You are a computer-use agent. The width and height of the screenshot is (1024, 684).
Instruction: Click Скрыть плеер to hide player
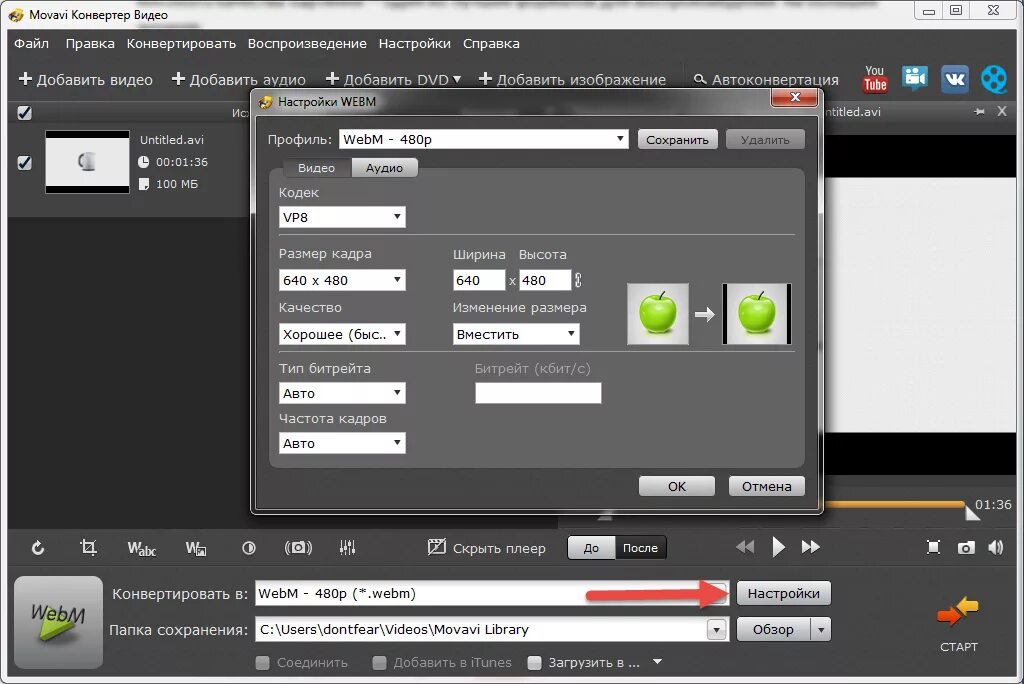coord(487,547)
